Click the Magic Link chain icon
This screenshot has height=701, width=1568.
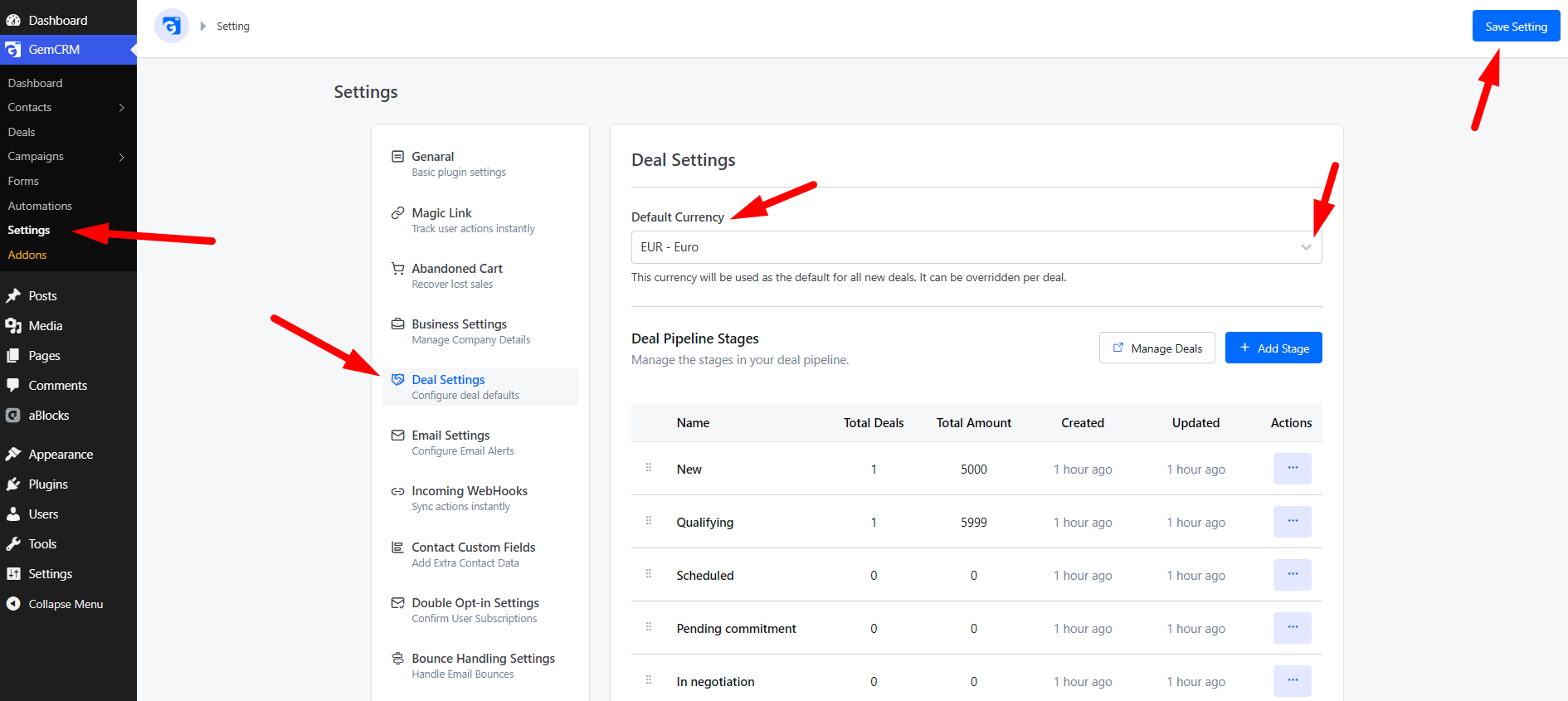[x=397, y=212]
